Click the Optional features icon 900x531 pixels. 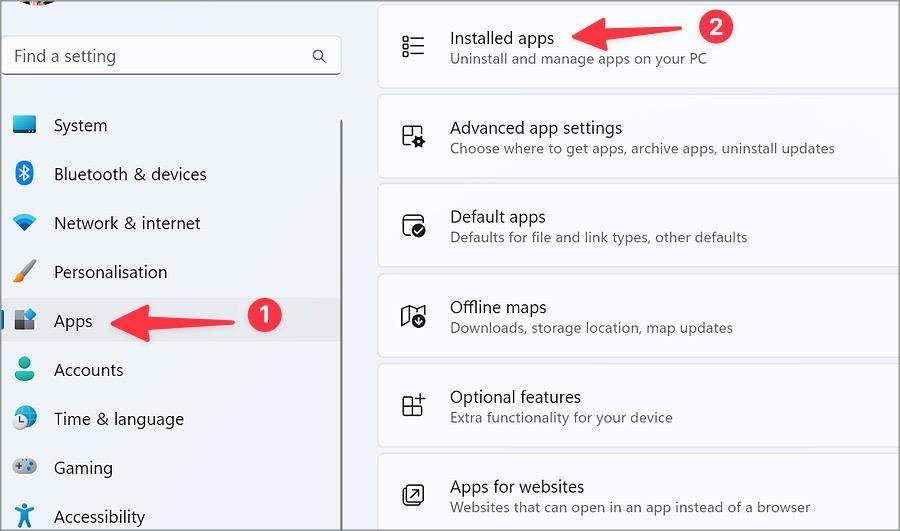point(413,405)
